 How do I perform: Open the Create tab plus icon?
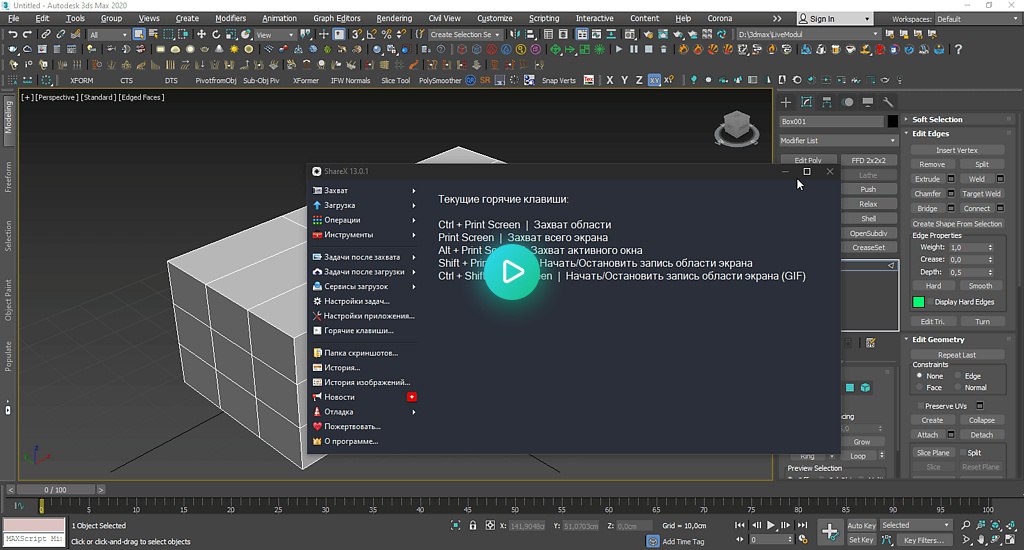[786, 102]
